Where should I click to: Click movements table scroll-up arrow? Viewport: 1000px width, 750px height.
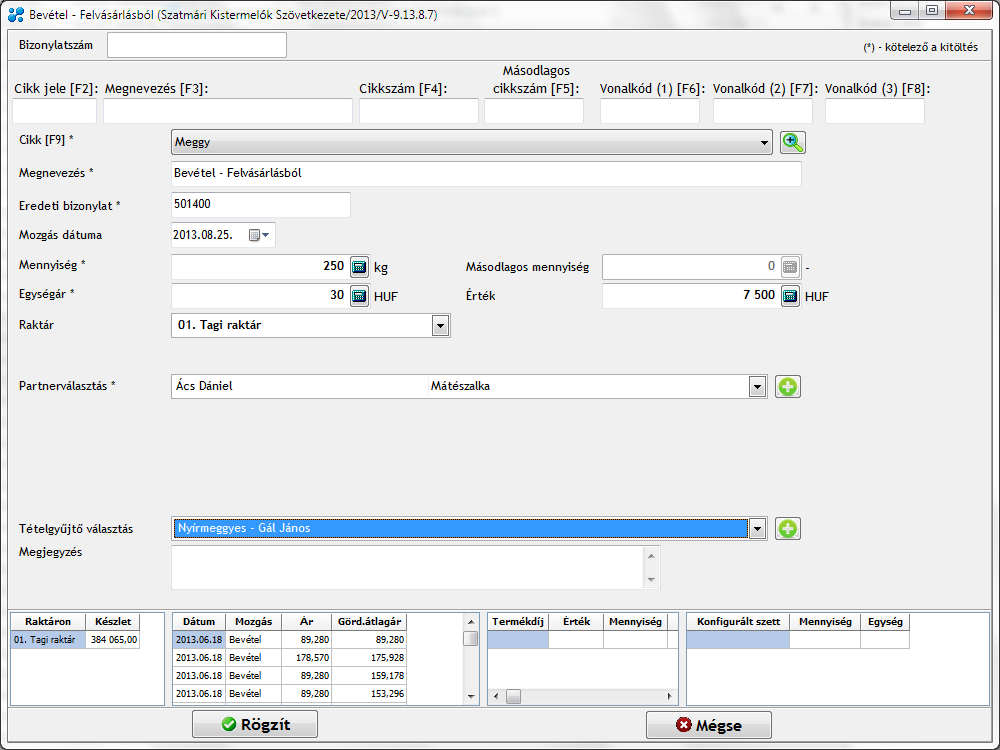(471, 622)
